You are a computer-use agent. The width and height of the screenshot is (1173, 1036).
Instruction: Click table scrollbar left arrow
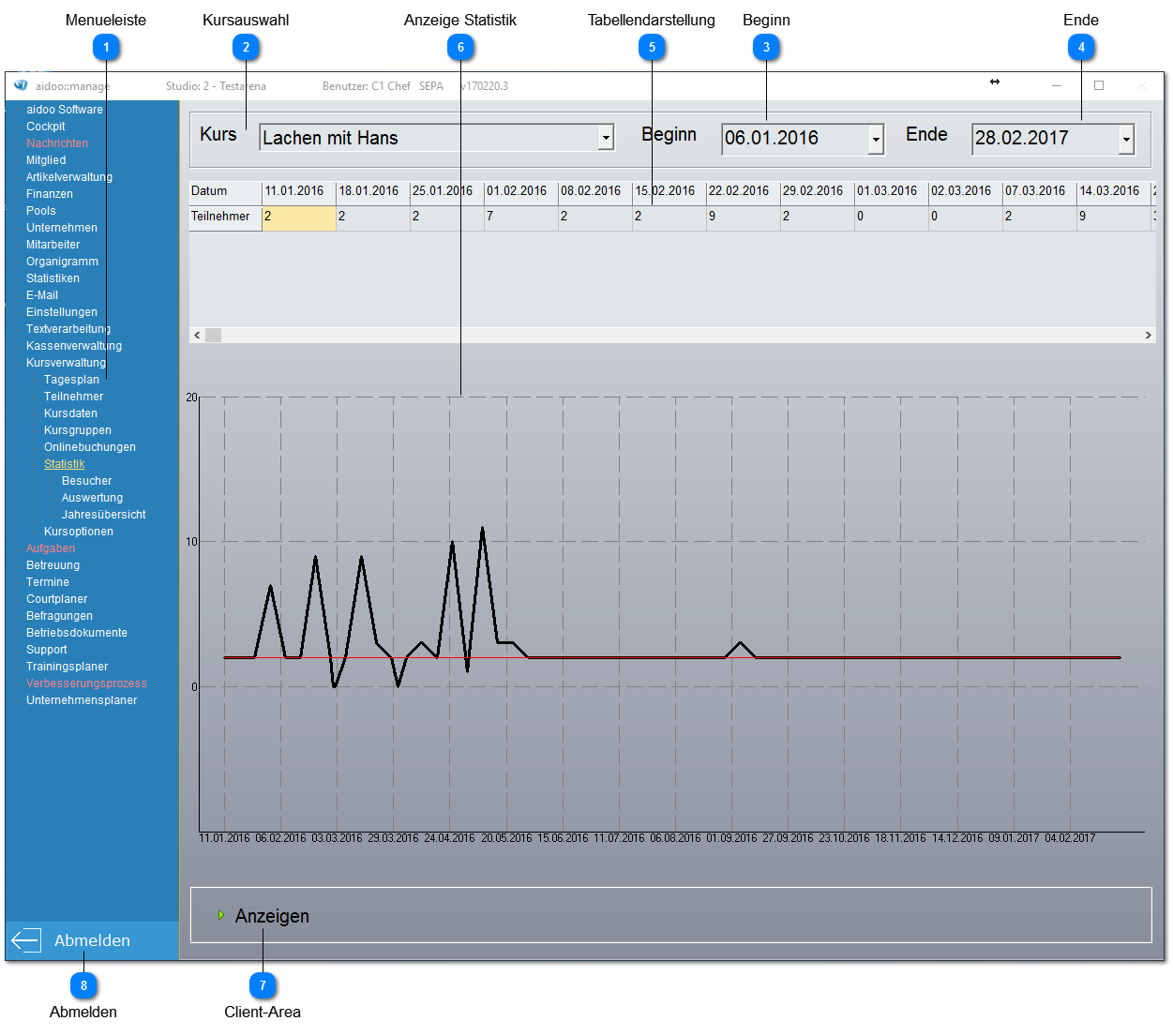(197, 335)
